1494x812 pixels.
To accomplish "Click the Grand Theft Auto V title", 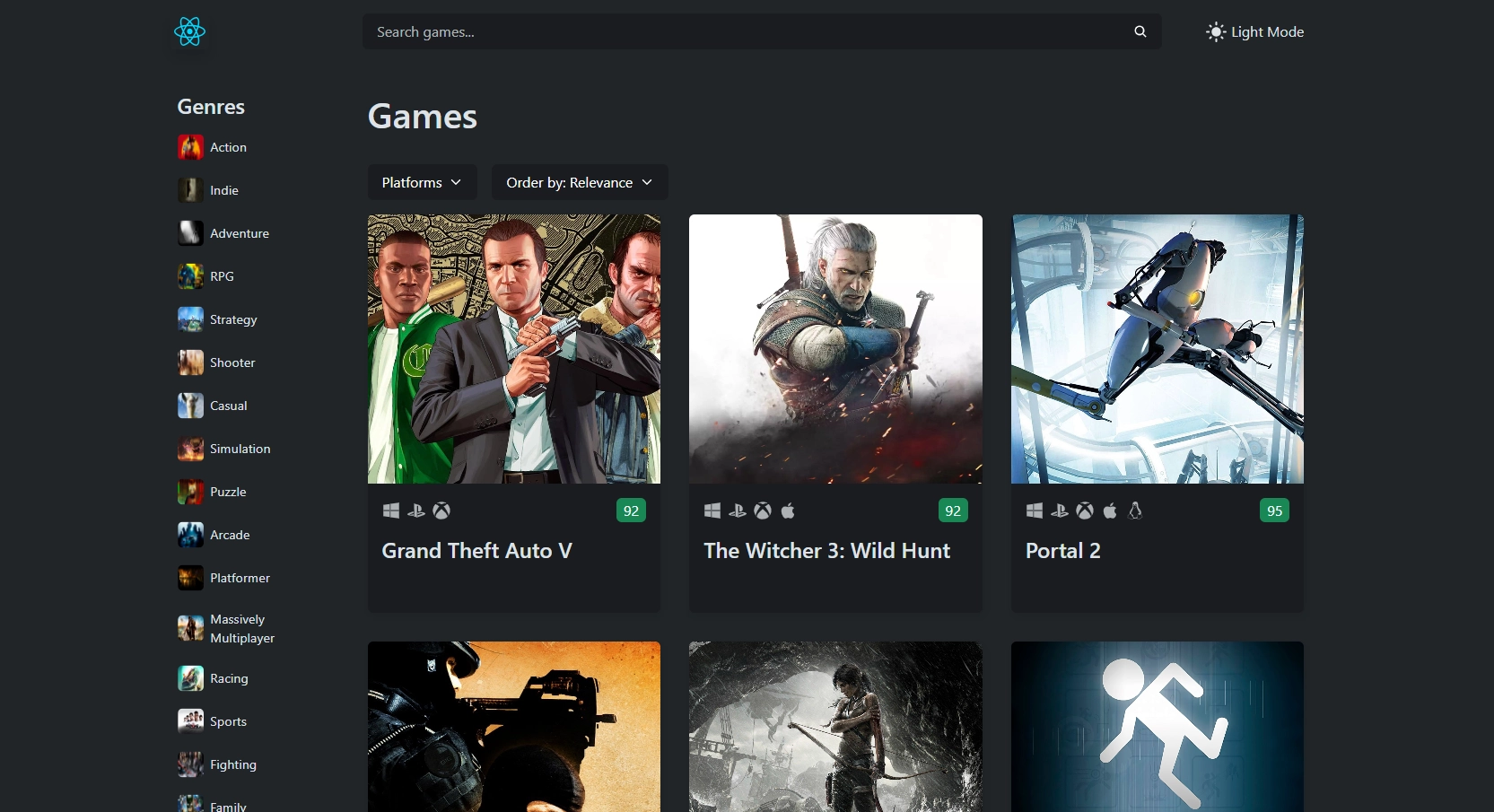I will [477, 551].
